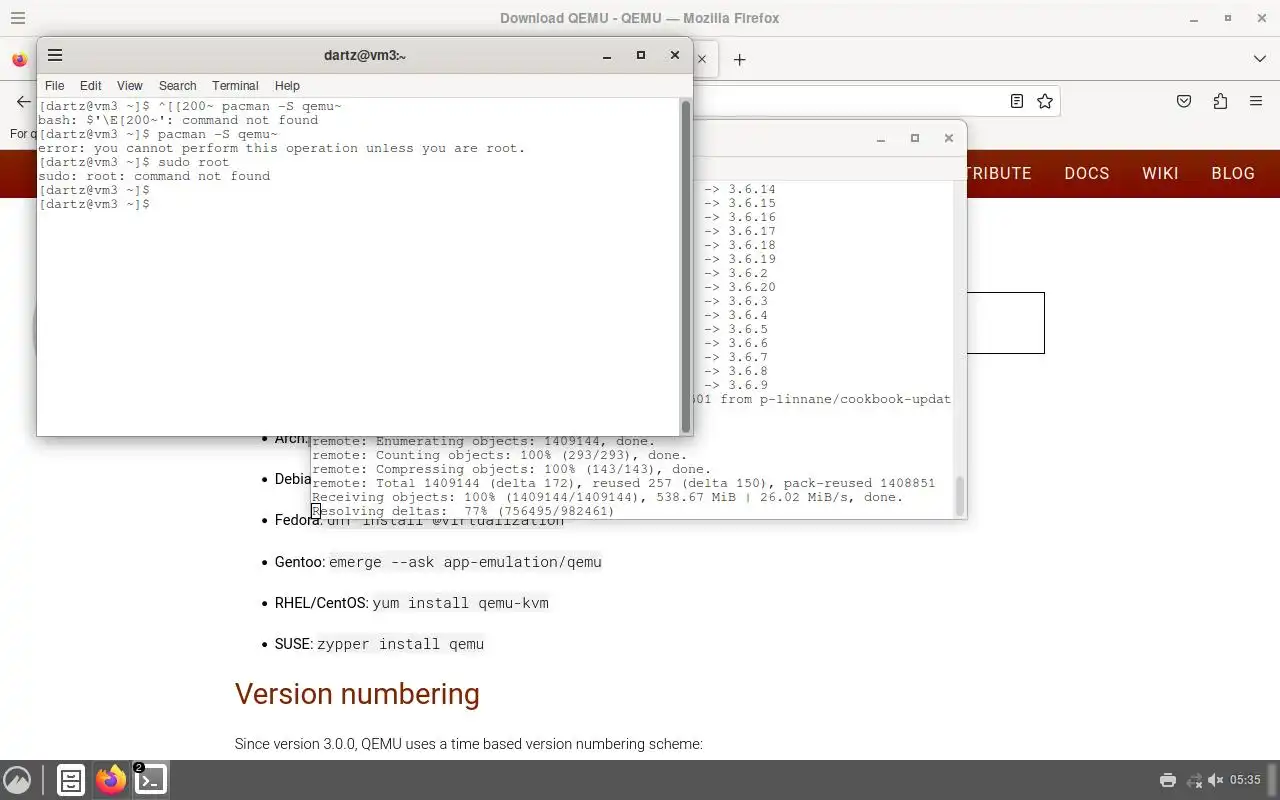Click the Firefox title bar menu icon
Screen dimensions: 1280x800
click(18, 18)
